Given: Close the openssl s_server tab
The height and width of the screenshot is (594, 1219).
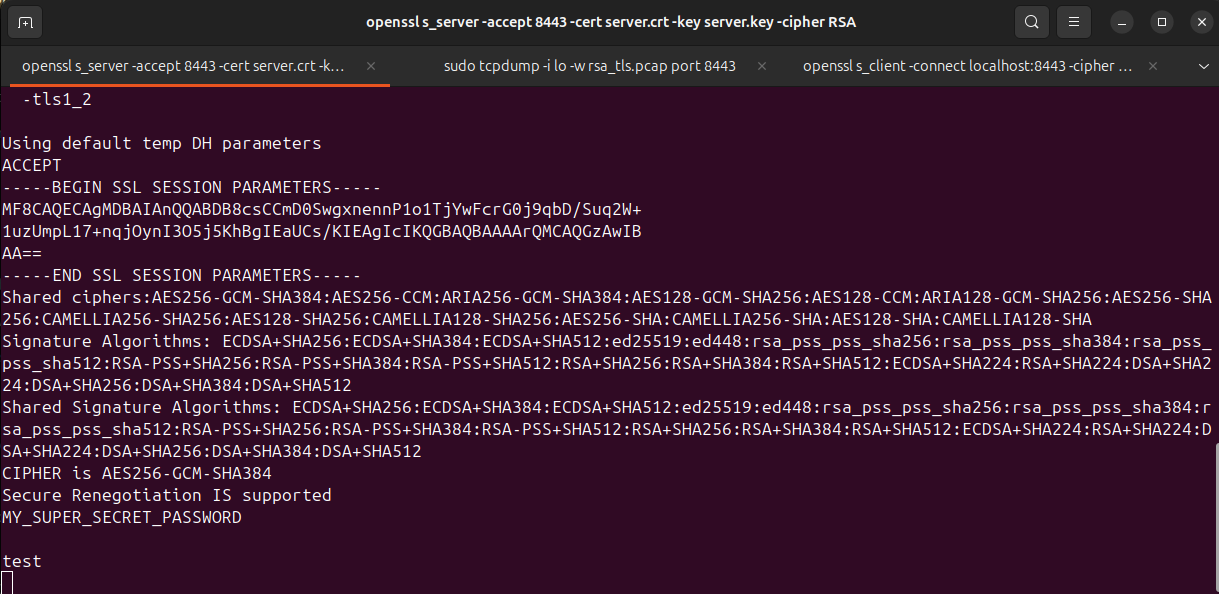Looking at the screenshot, I should coord(371,66).
